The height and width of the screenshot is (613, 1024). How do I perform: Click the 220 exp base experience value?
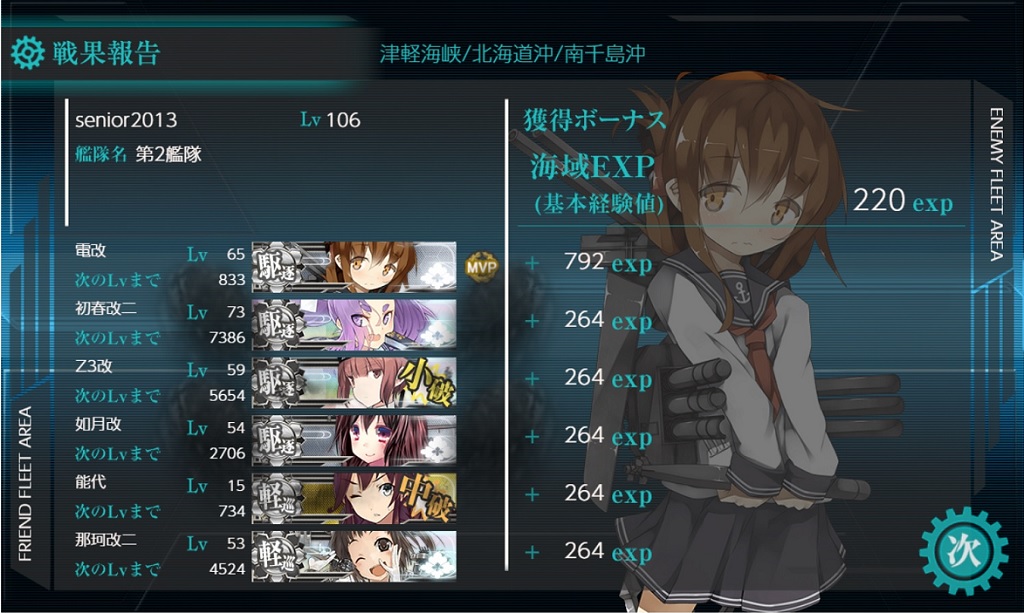[903, 200]
